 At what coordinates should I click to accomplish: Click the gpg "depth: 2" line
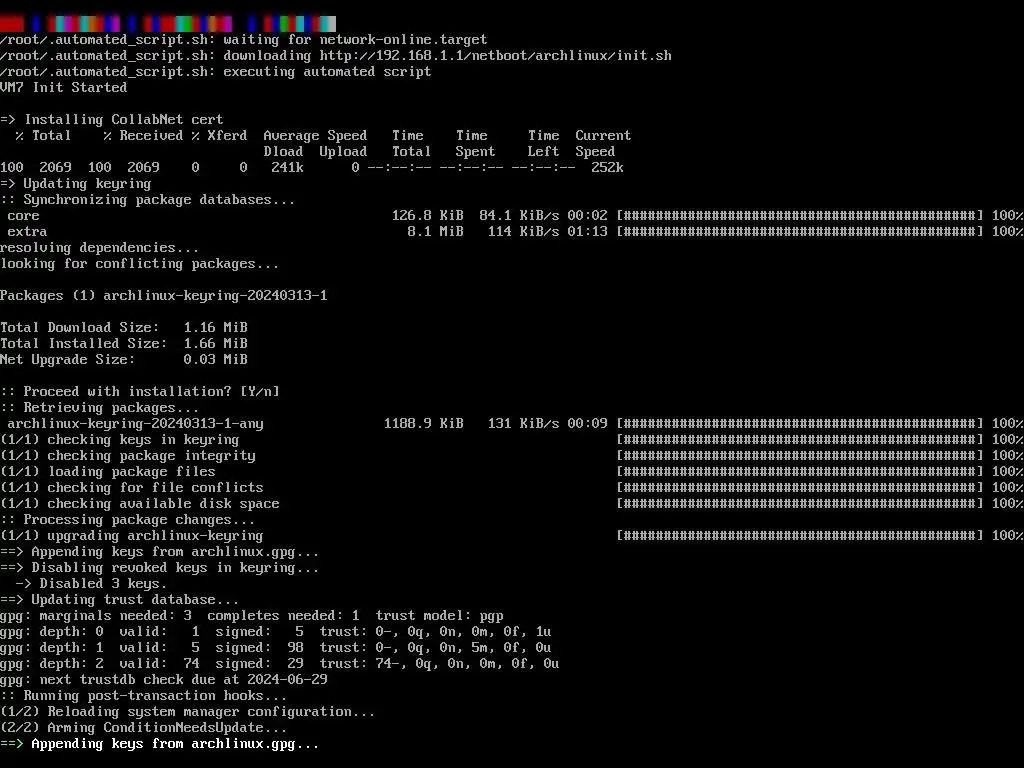280,664
